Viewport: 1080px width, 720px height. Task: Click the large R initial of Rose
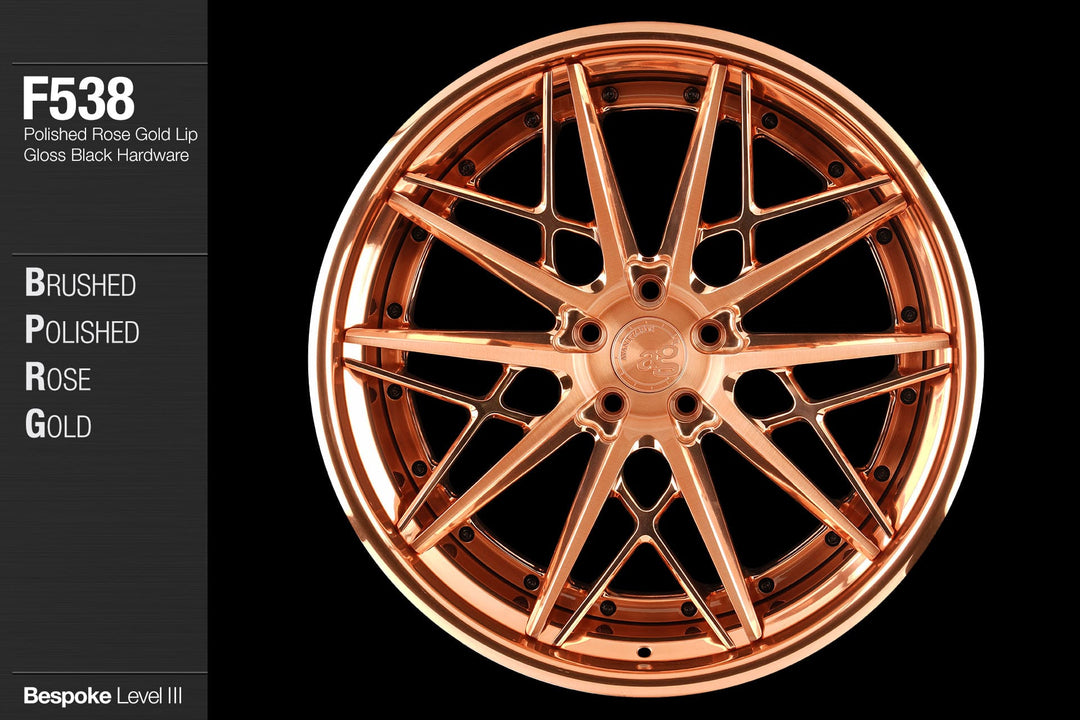point(34,378)
